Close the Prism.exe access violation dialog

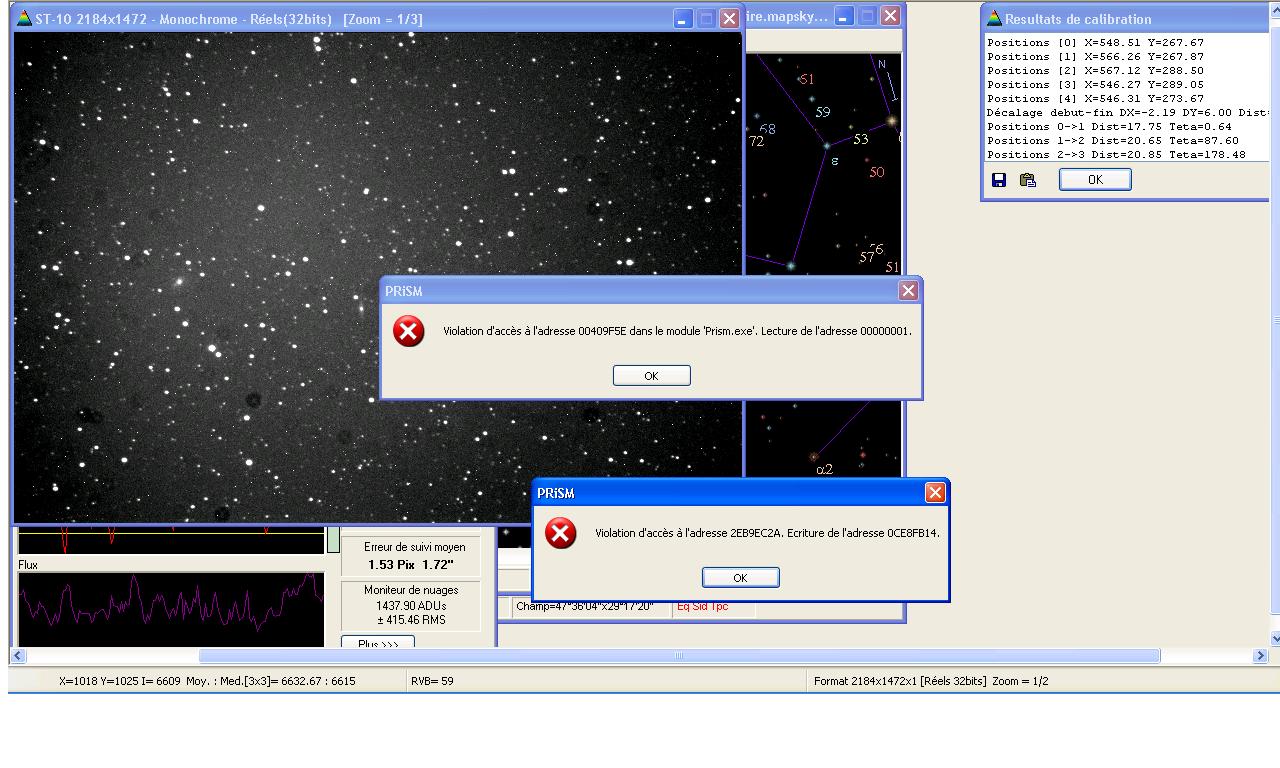[x=907, y=291]
